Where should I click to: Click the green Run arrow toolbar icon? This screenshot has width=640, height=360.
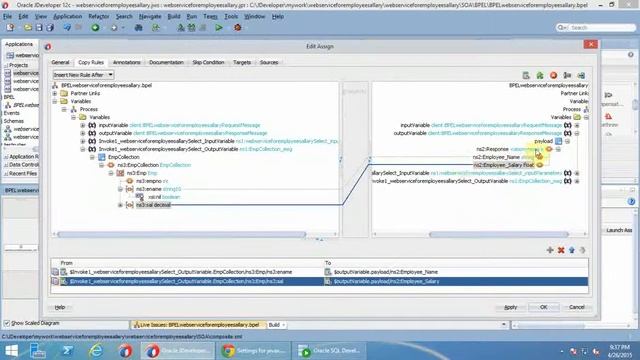pos(219,28)
